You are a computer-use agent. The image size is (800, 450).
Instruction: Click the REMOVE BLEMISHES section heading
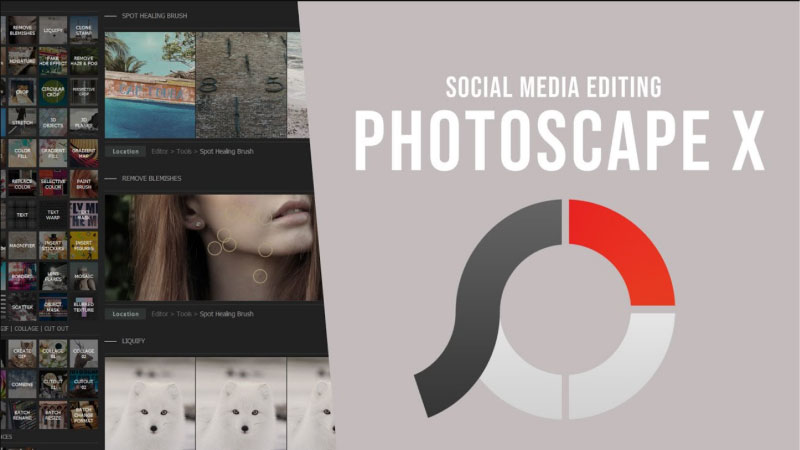(x=152, y=179)
